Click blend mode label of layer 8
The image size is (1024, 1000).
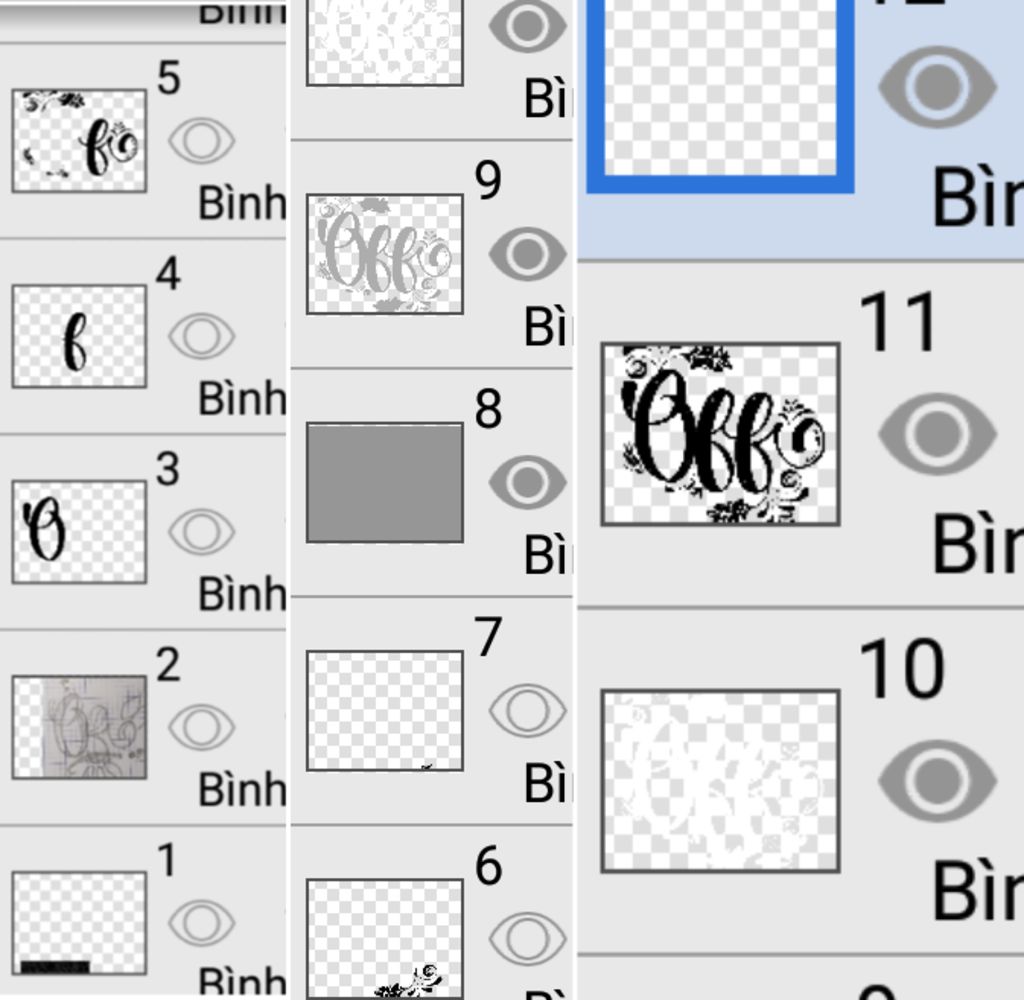coord(547,555)
